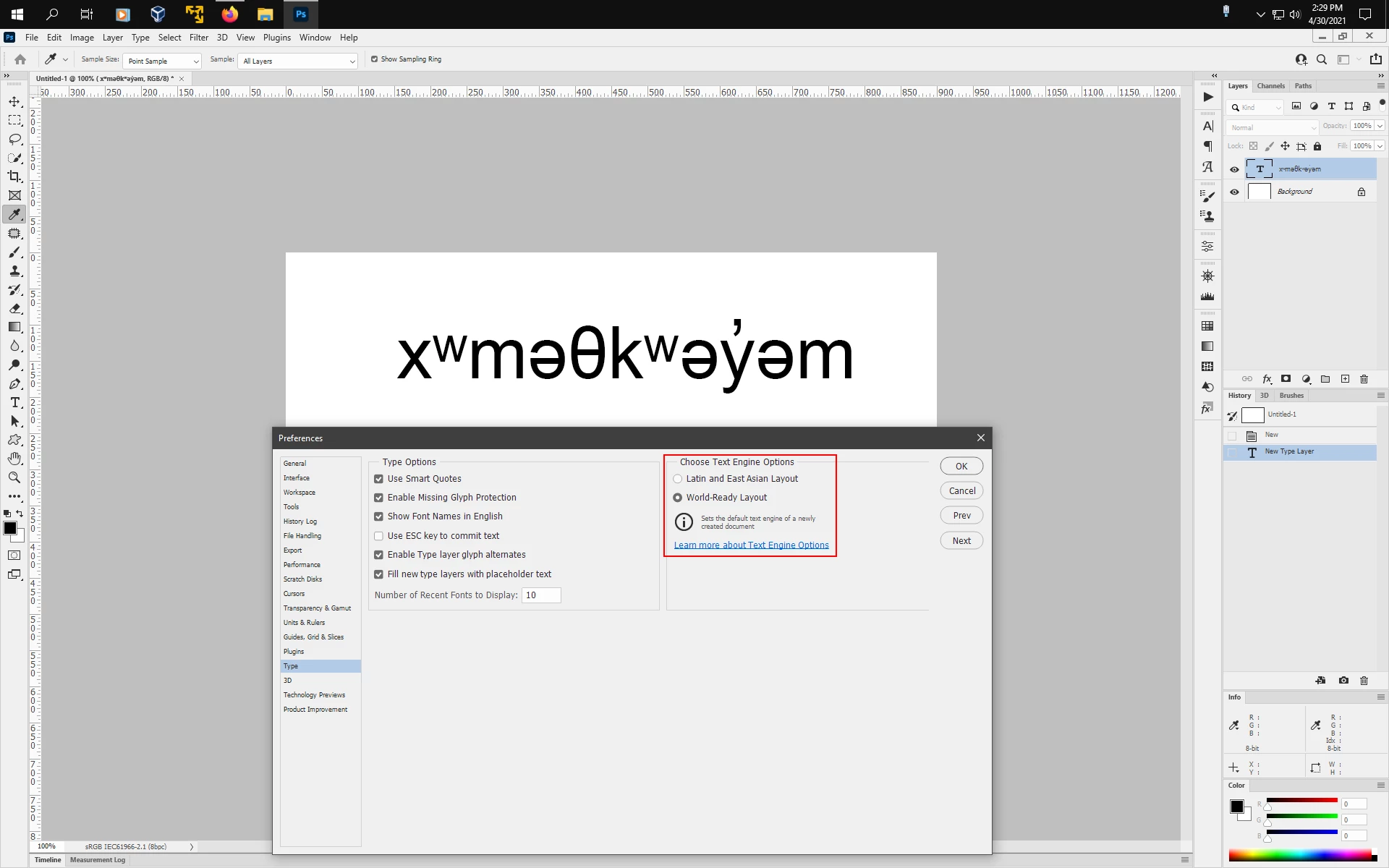The image size is (1389, 868).
Task: Hide the Background layer visibility eye
Action: [1235, 192]
